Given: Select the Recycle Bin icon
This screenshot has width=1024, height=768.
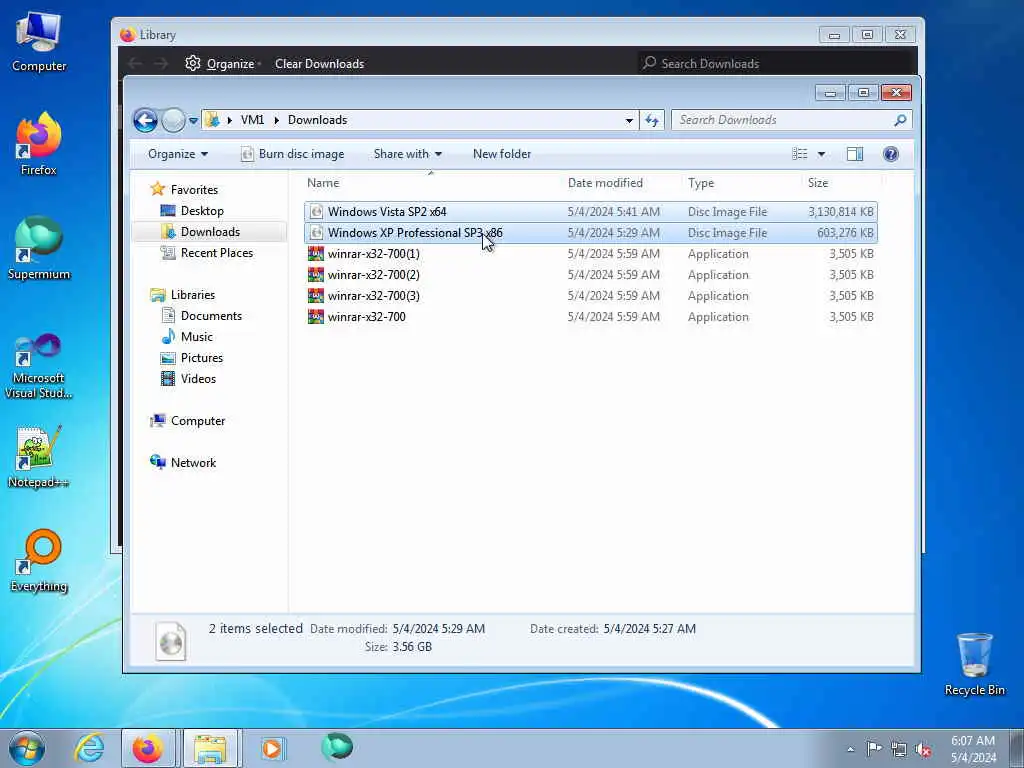Looking at the screenshot, I should (x=974, y=664).
